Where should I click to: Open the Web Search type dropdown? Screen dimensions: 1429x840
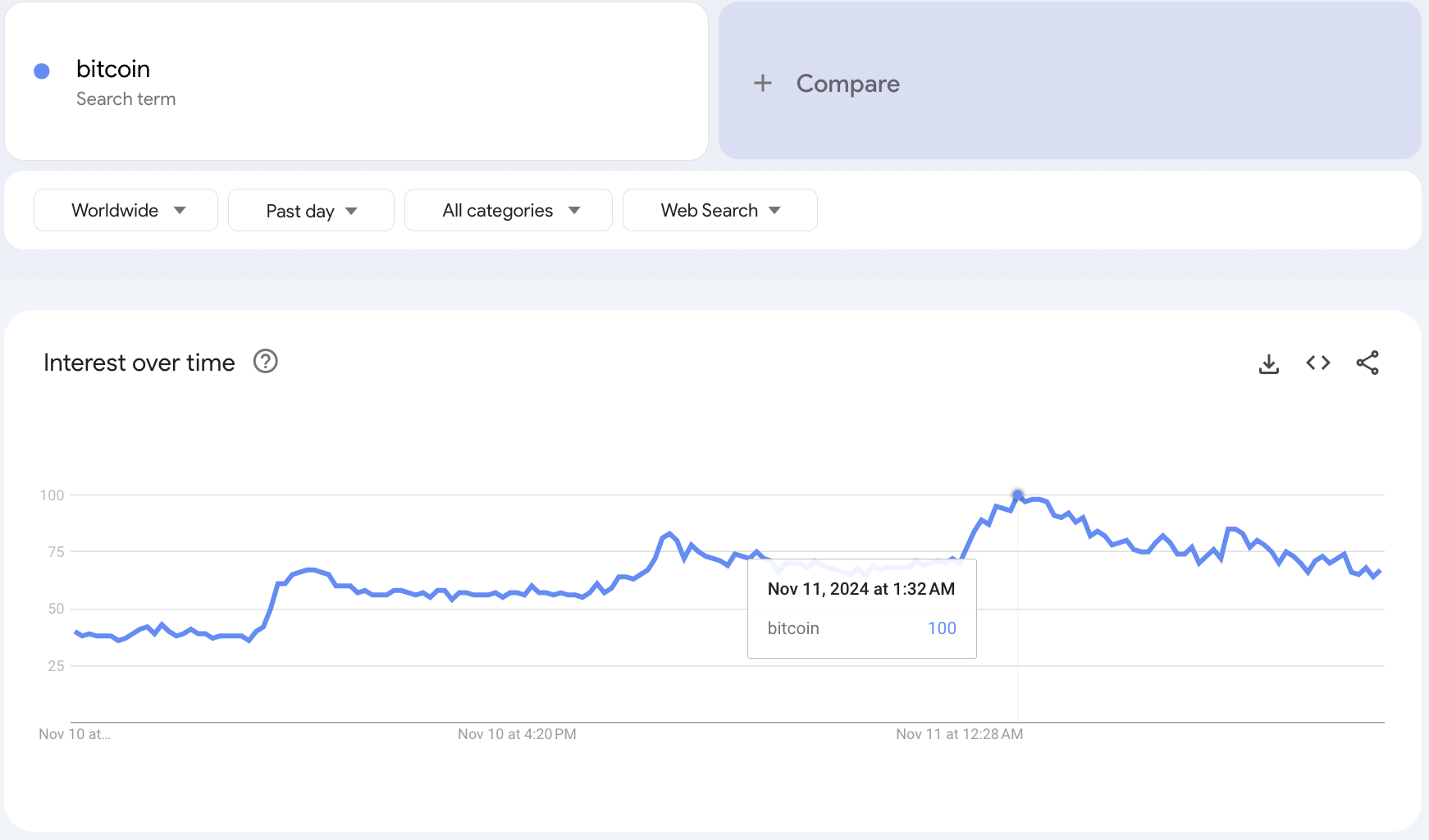click(719, 211)
